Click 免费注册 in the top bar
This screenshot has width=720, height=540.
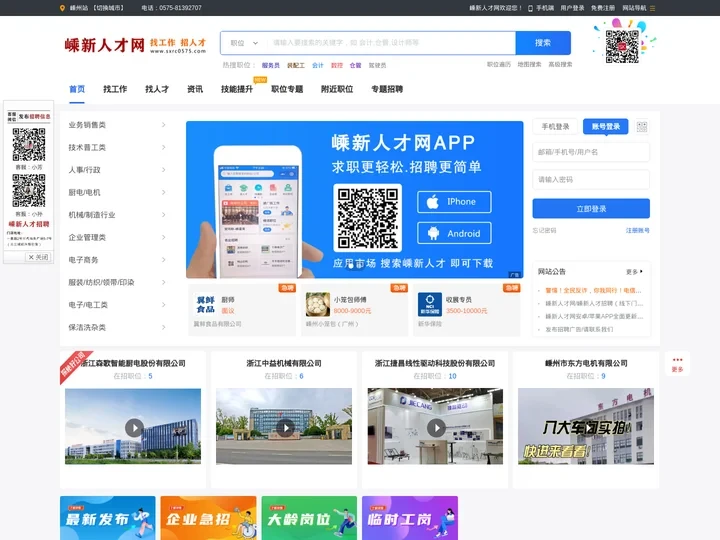pyautogui.click(x=603, y=8)
